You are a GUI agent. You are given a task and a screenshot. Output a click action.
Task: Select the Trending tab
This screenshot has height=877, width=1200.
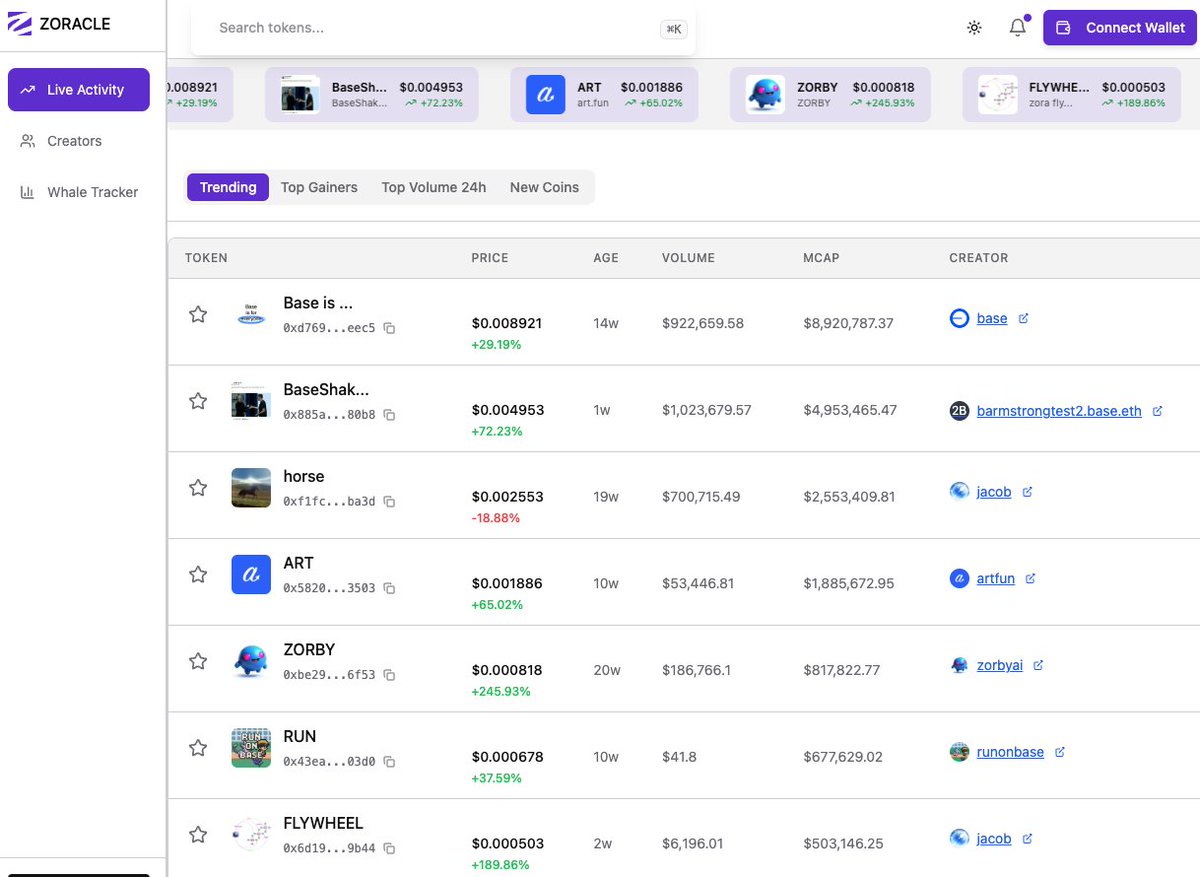228,187
